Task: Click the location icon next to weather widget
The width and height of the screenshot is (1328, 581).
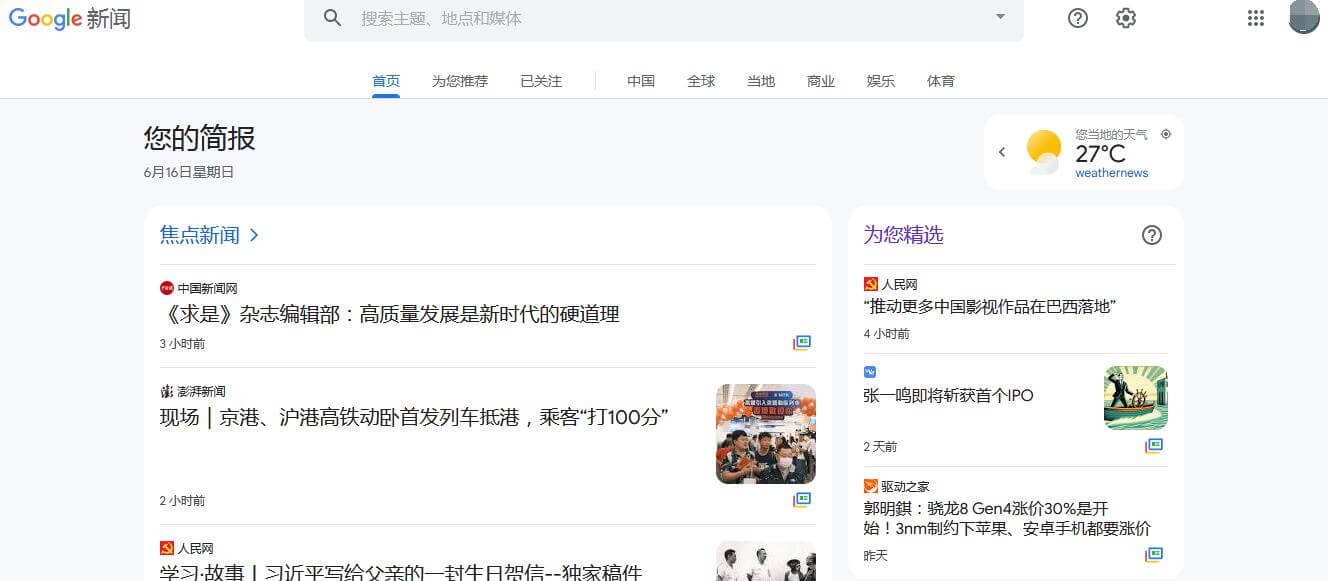Action: tap(1166, 133)
